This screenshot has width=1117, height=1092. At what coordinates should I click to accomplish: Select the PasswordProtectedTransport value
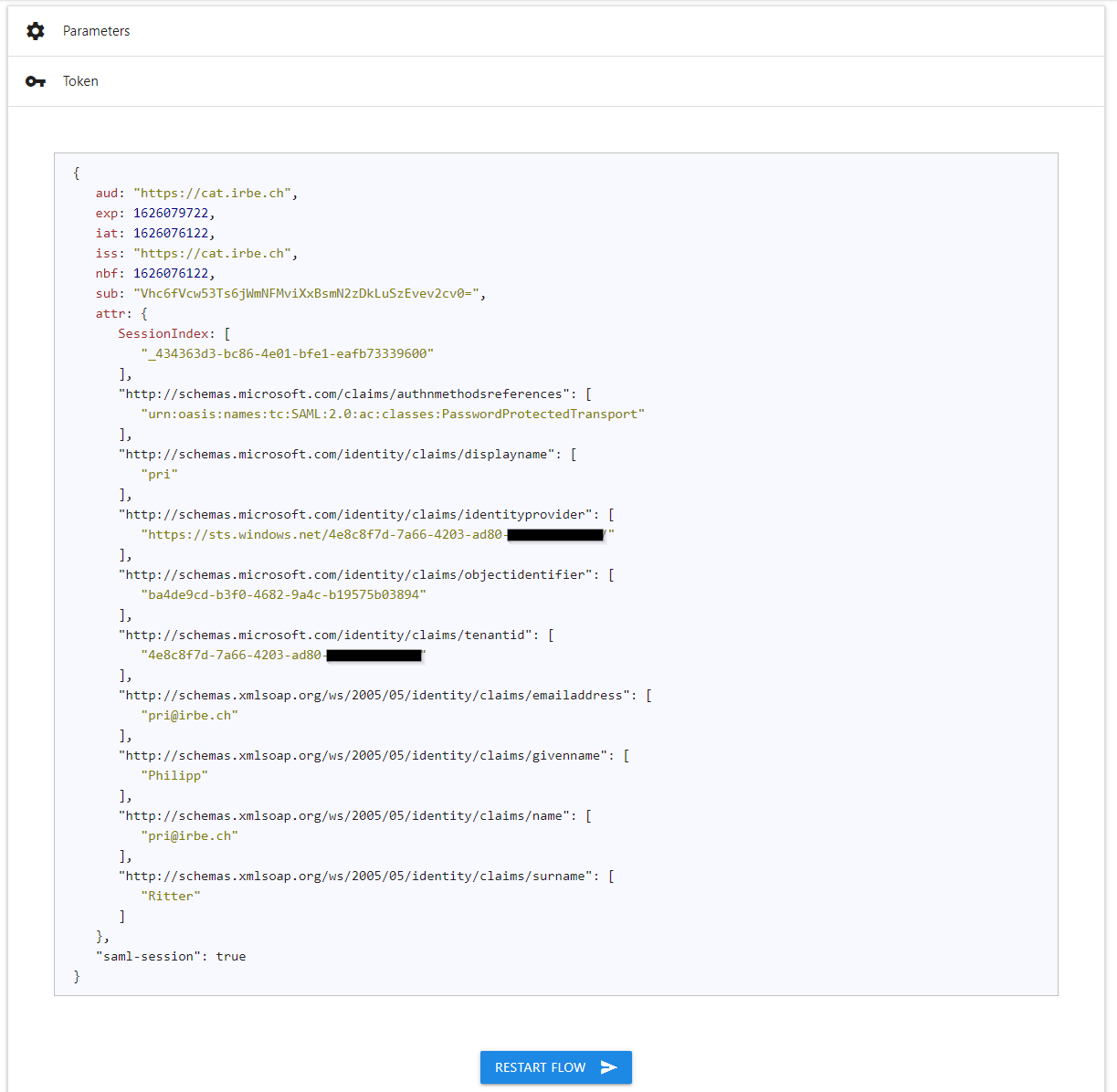point(393,414)
